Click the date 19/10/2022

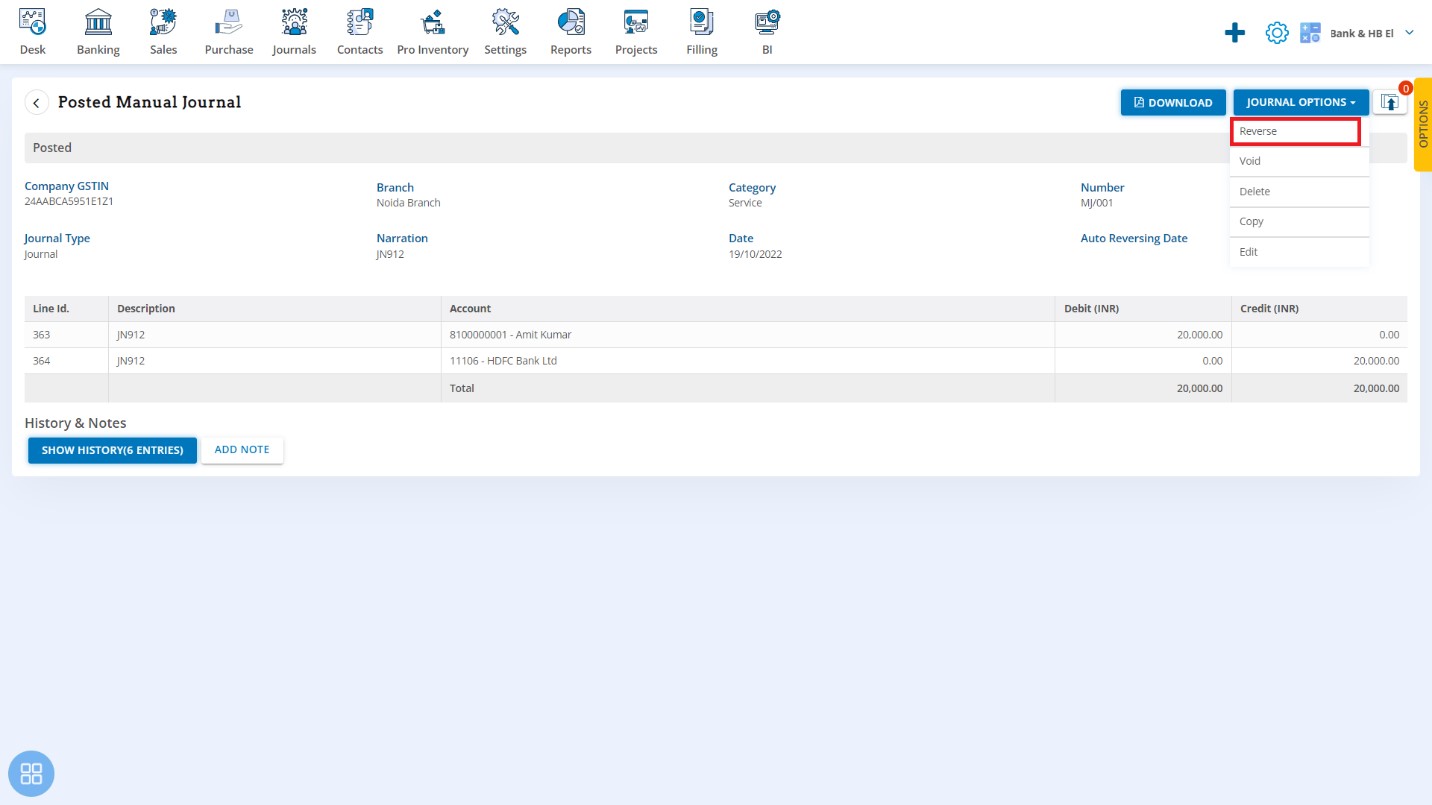pos(755,254)
